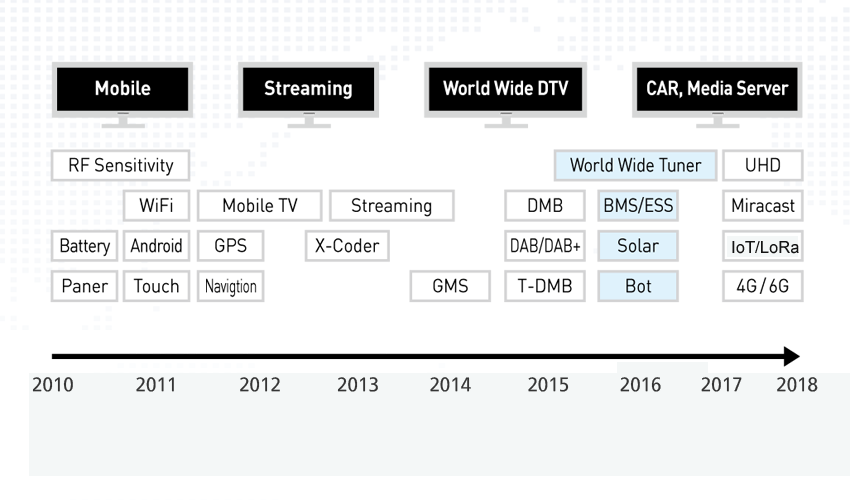
Task: Select the Battery box
Action: coord(85,246)
